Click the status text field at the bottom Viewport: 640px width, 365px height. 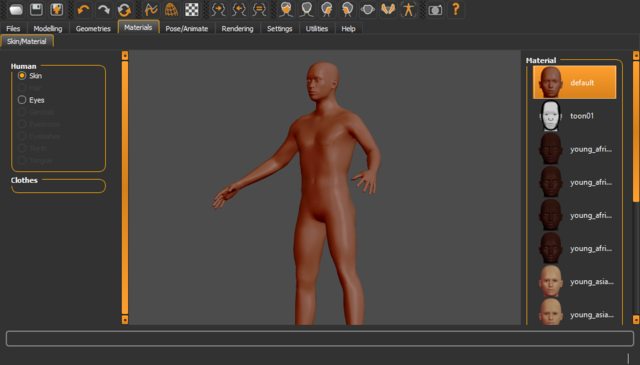pos(320,338)
